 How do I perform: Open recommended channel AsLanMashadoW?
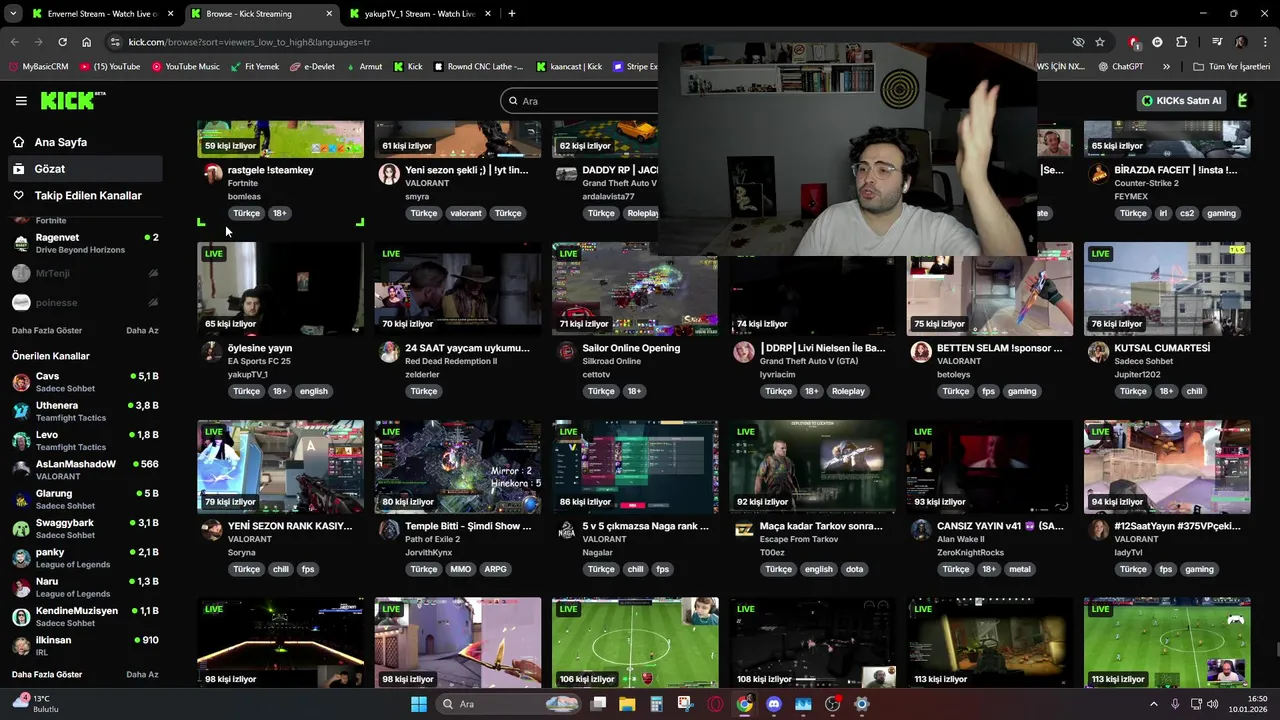pos(85,470)
